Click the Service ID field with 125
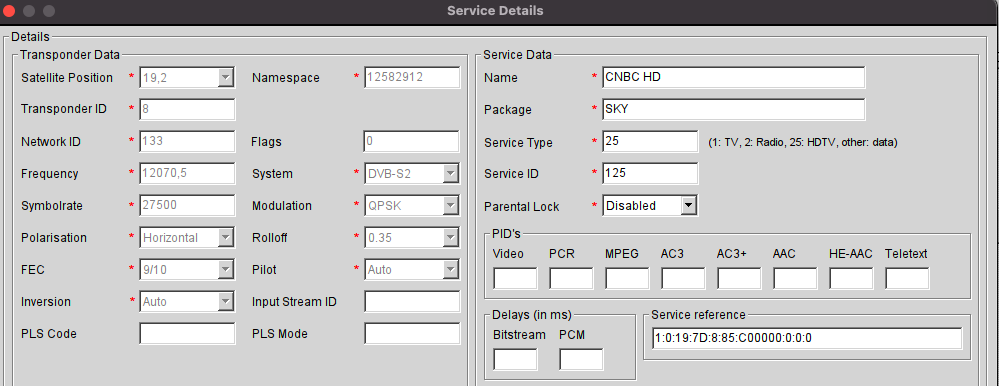 click(650, 173)
